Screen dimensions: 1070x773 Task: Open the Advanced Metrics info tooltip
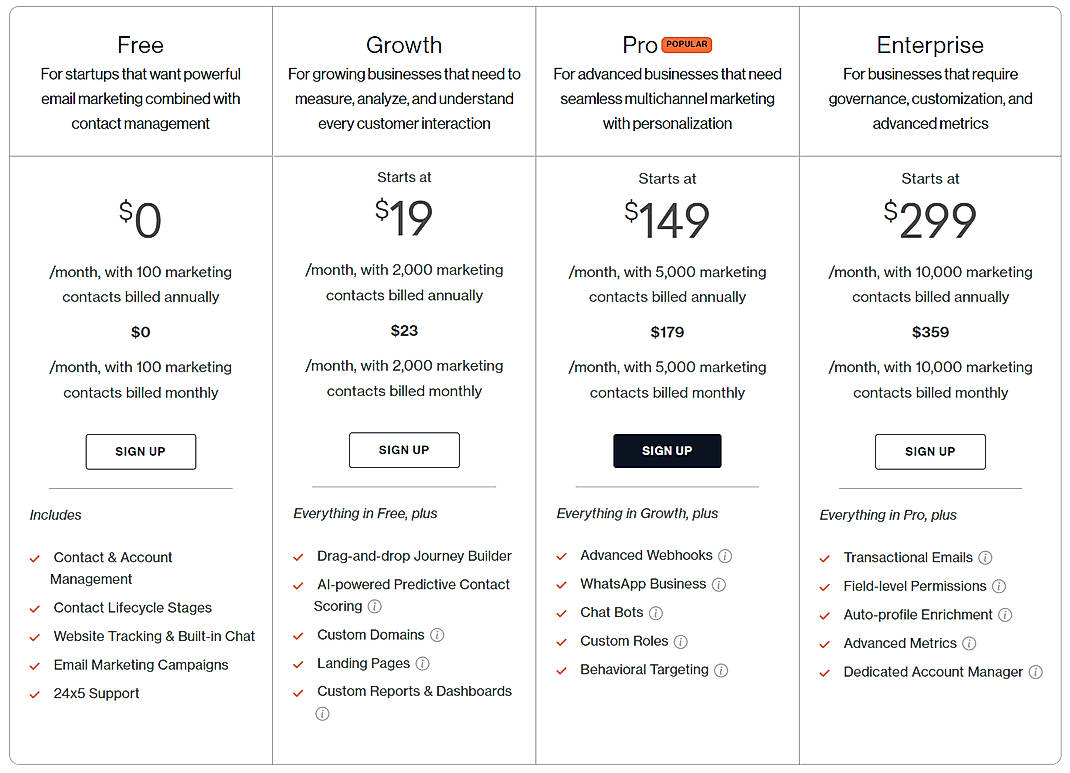[x=968, y=643]
